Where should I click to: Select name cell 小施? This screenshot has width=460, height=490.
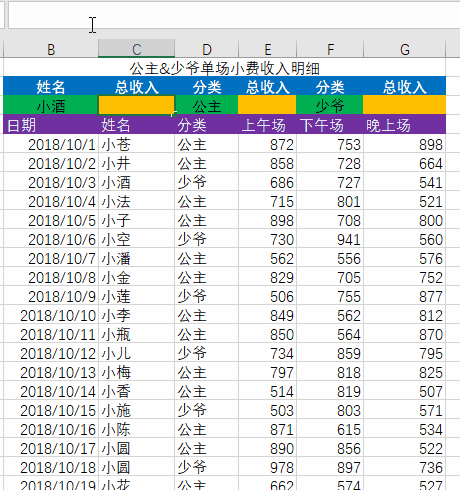pyautogui.click(x=136, y=409)
